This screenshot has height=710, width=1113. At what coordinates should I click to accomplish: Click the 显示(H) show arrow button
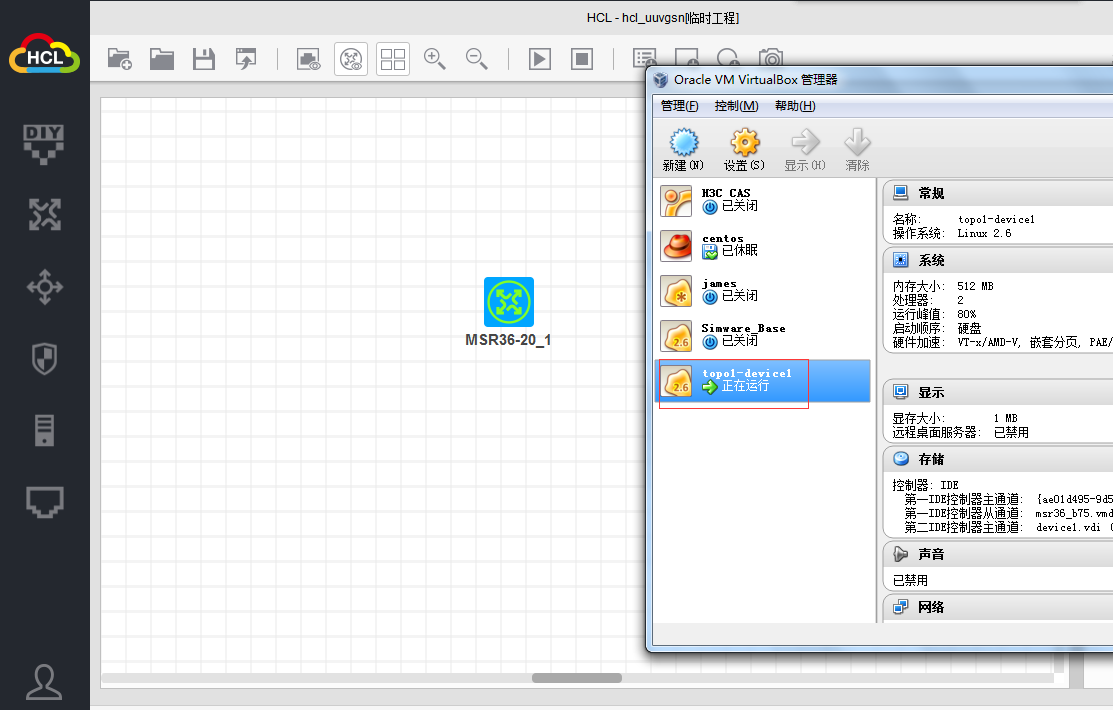pyautogui.click(x=805, y=150)
